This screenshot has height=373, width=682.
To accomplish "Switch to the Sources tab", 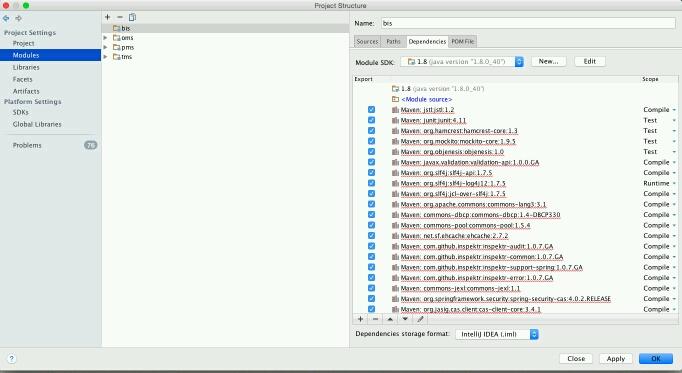I will point(367,41).
